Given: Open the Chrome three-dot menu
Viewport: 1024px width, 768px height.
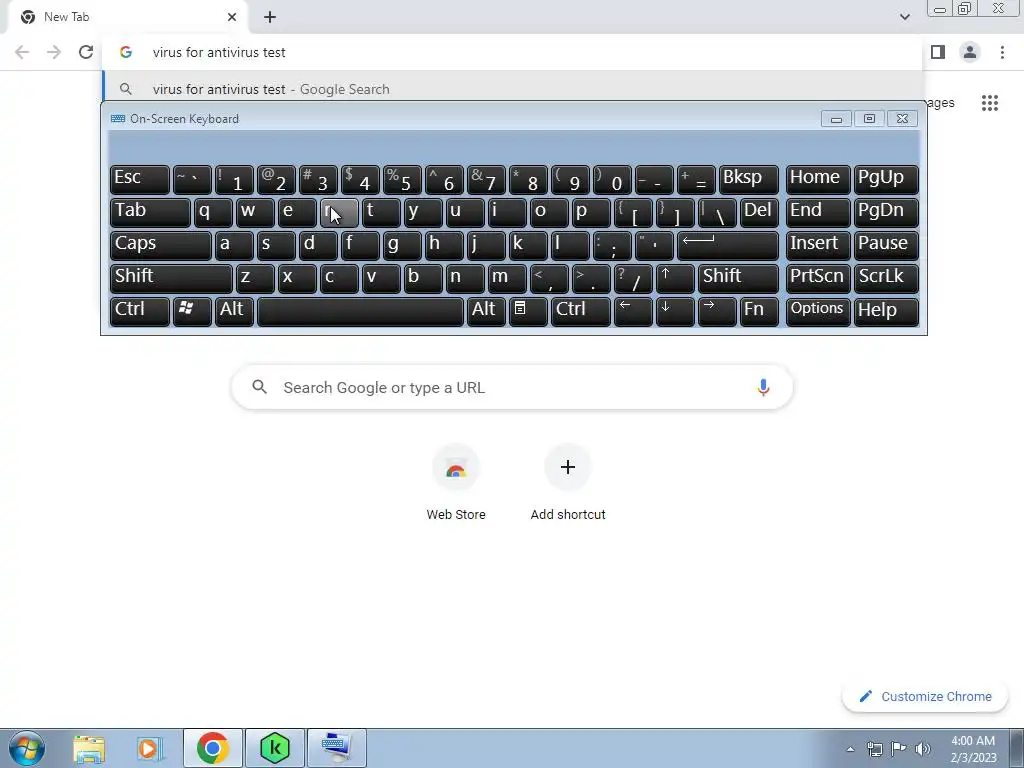Looking at the screenshot, I should tap(1002, 52).
